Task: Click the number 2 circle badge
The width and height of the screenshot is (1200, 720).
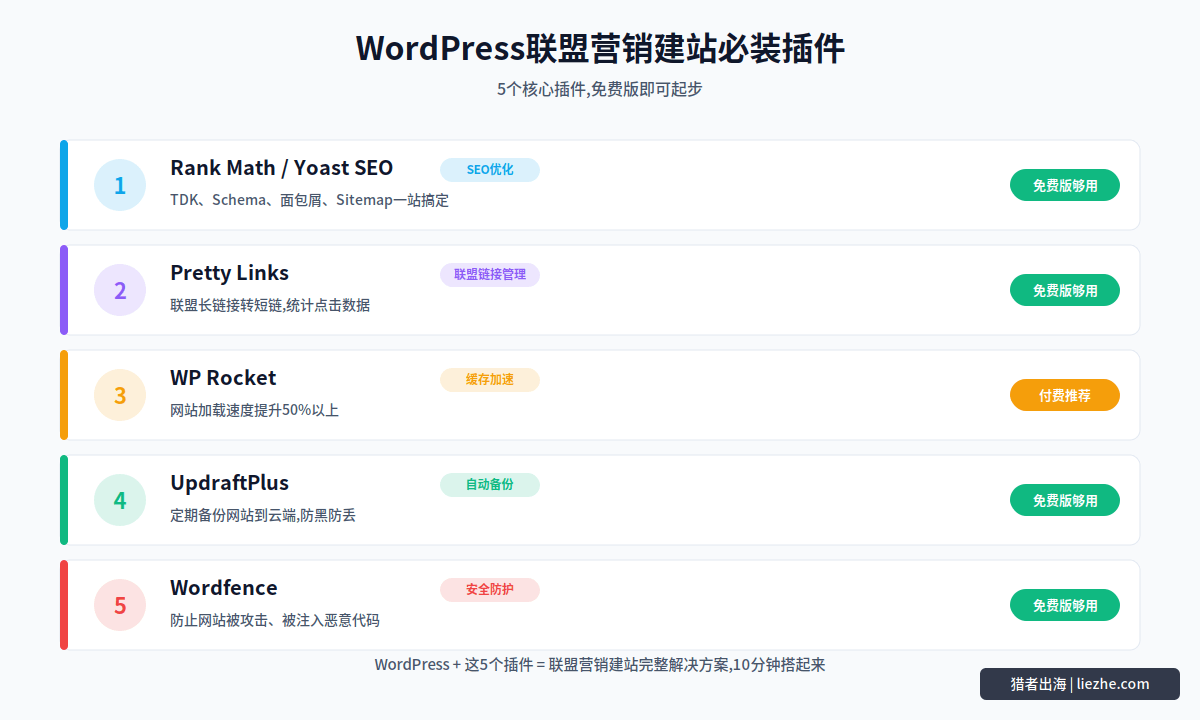Action: pyautogui.click(x=120, y=290)
